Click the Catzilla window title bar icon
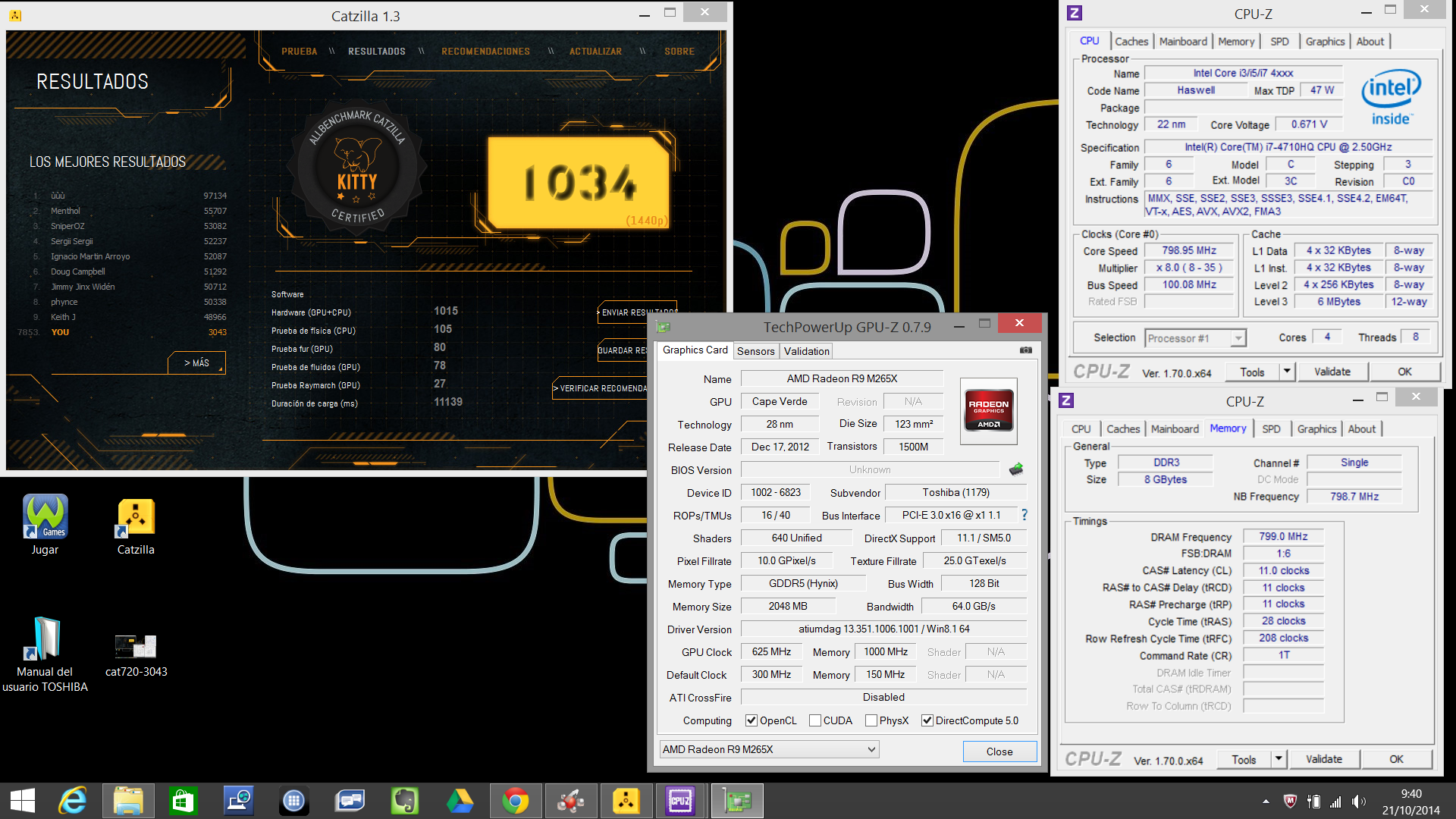Screen dimensions: 1456x819 (15, 15)
